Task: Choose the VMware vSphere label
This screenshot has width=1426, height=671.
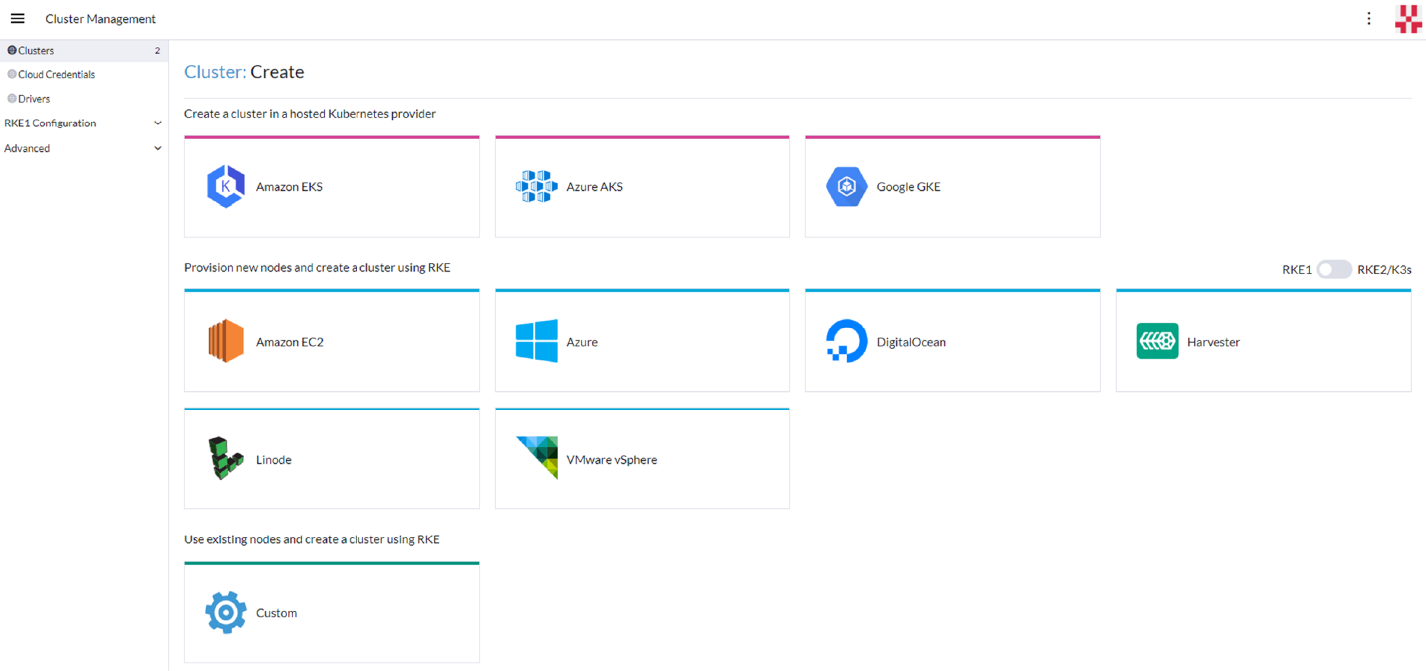Action: (612, 460)
